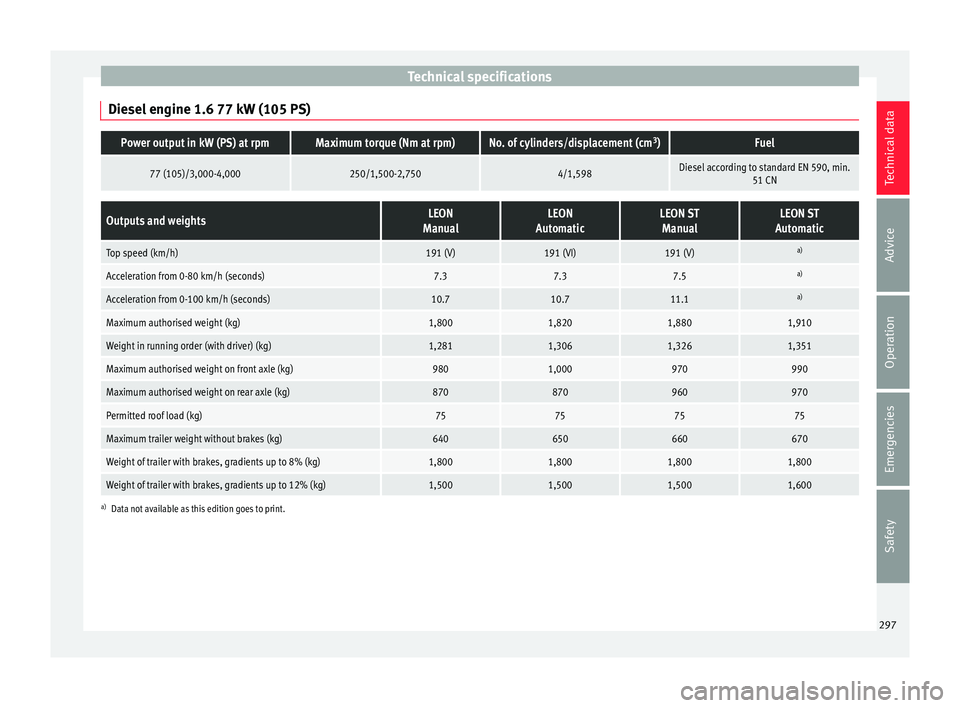
Task: Open the Safety side tab
Action: [892, 536]
